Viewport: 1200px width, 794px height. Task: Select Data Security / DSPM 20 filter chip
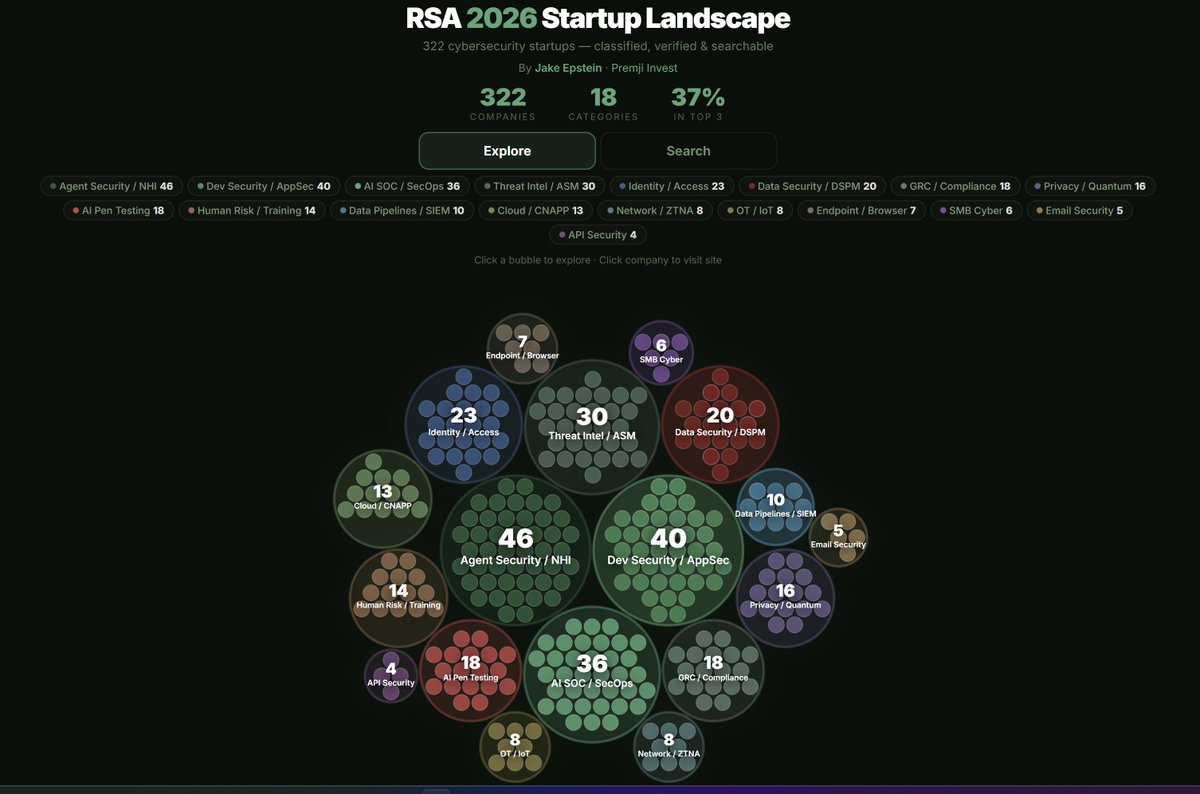tap(812, 186)
